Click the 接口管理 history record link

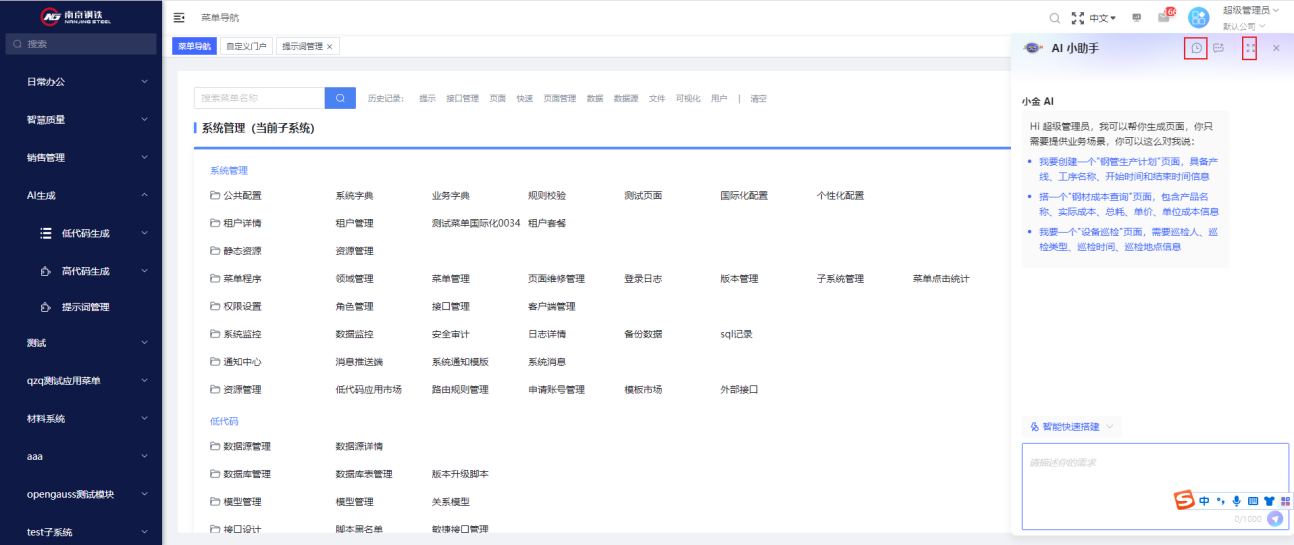(462, 98)
